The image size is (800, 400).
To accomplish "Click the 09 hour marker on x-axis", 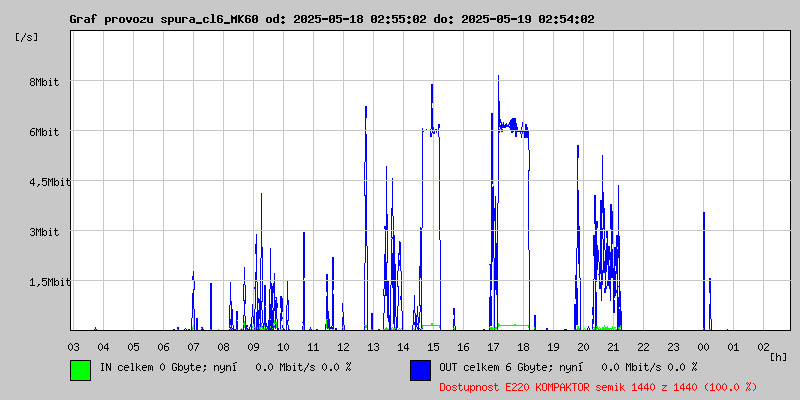I will [253, 346].
